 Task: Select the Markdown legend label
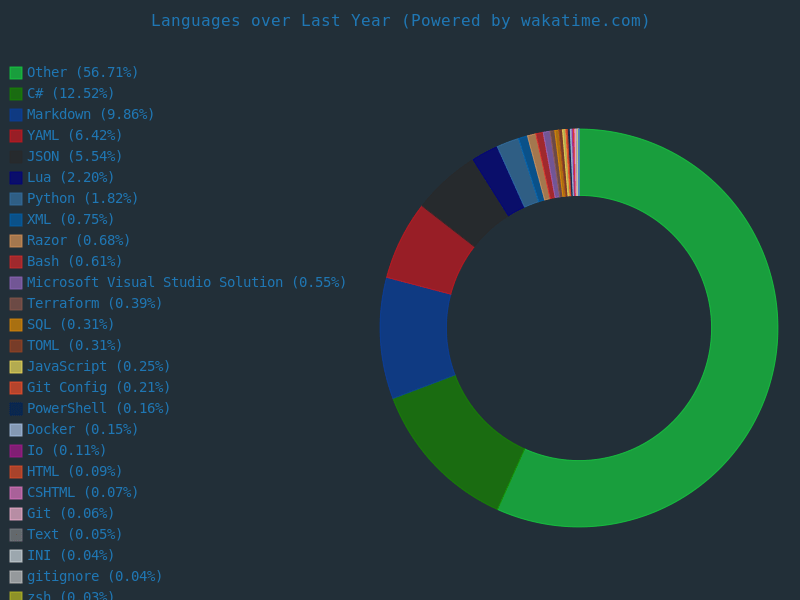point(90,115)
